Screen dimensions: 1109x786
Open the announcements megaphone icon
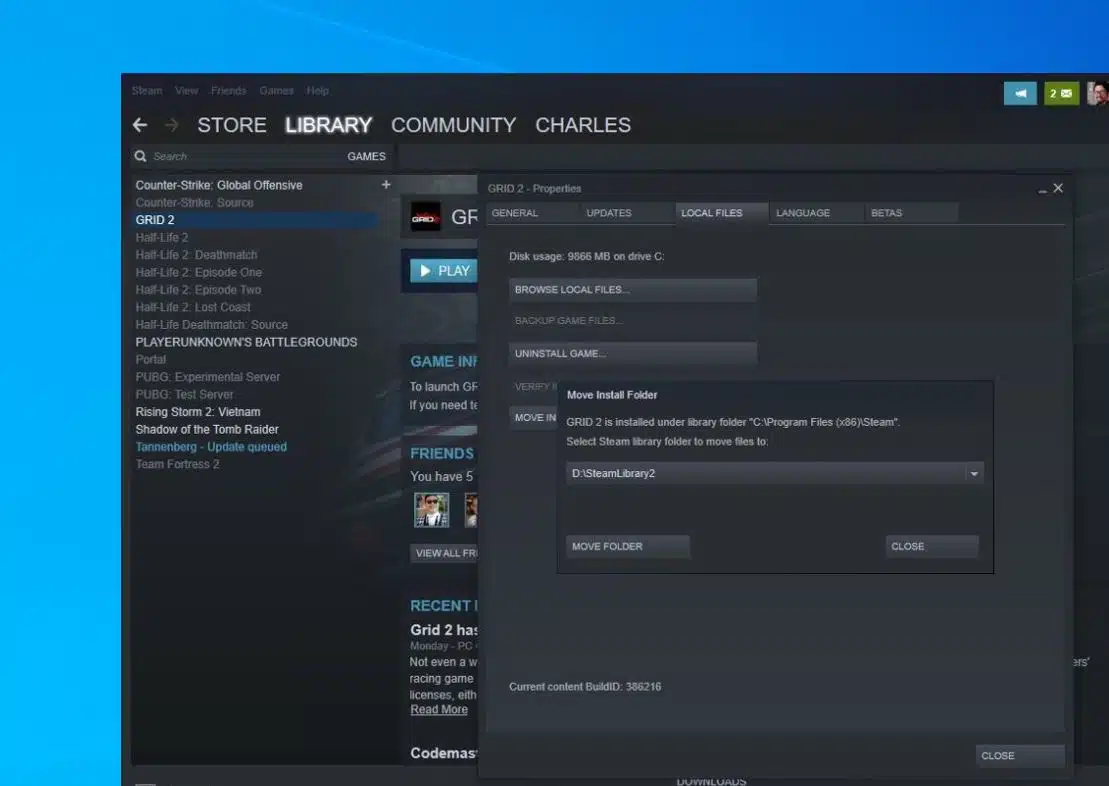pyautogui.click(x=1020, y=93)
